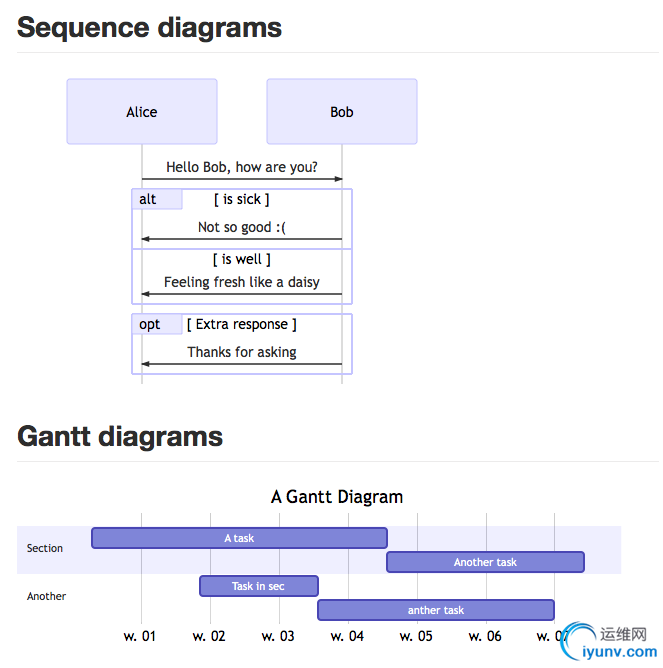Viewport: 663px width, 668px height.
Task: Click the Bob participant box
Action: pos(342,112)
